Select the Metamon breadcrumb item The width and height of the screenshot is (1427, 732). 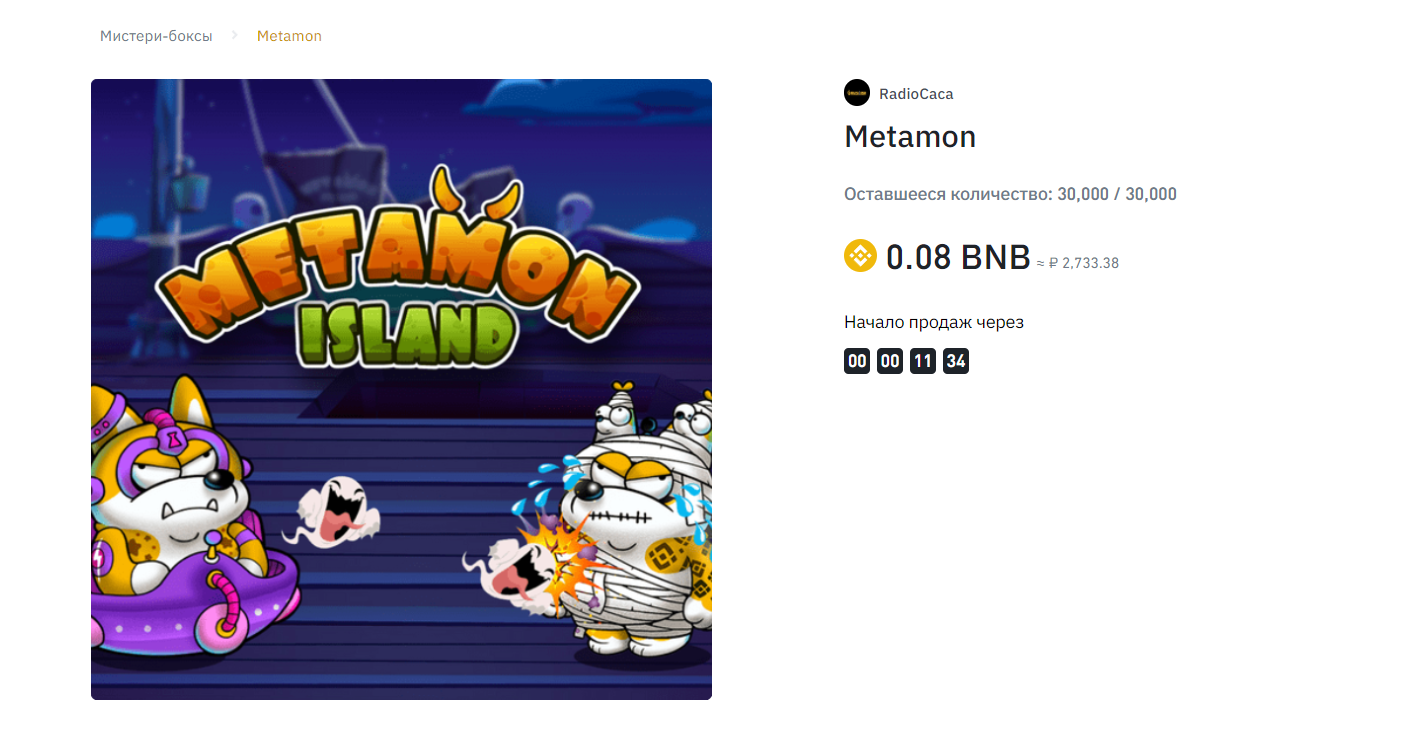click(289, 36)
